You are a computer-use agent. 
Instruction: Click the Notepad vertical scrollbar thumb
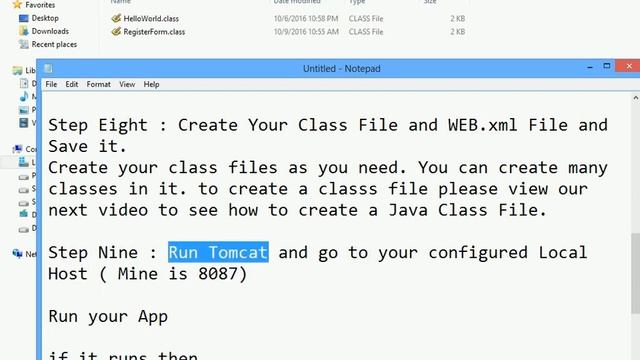(636, 273)
